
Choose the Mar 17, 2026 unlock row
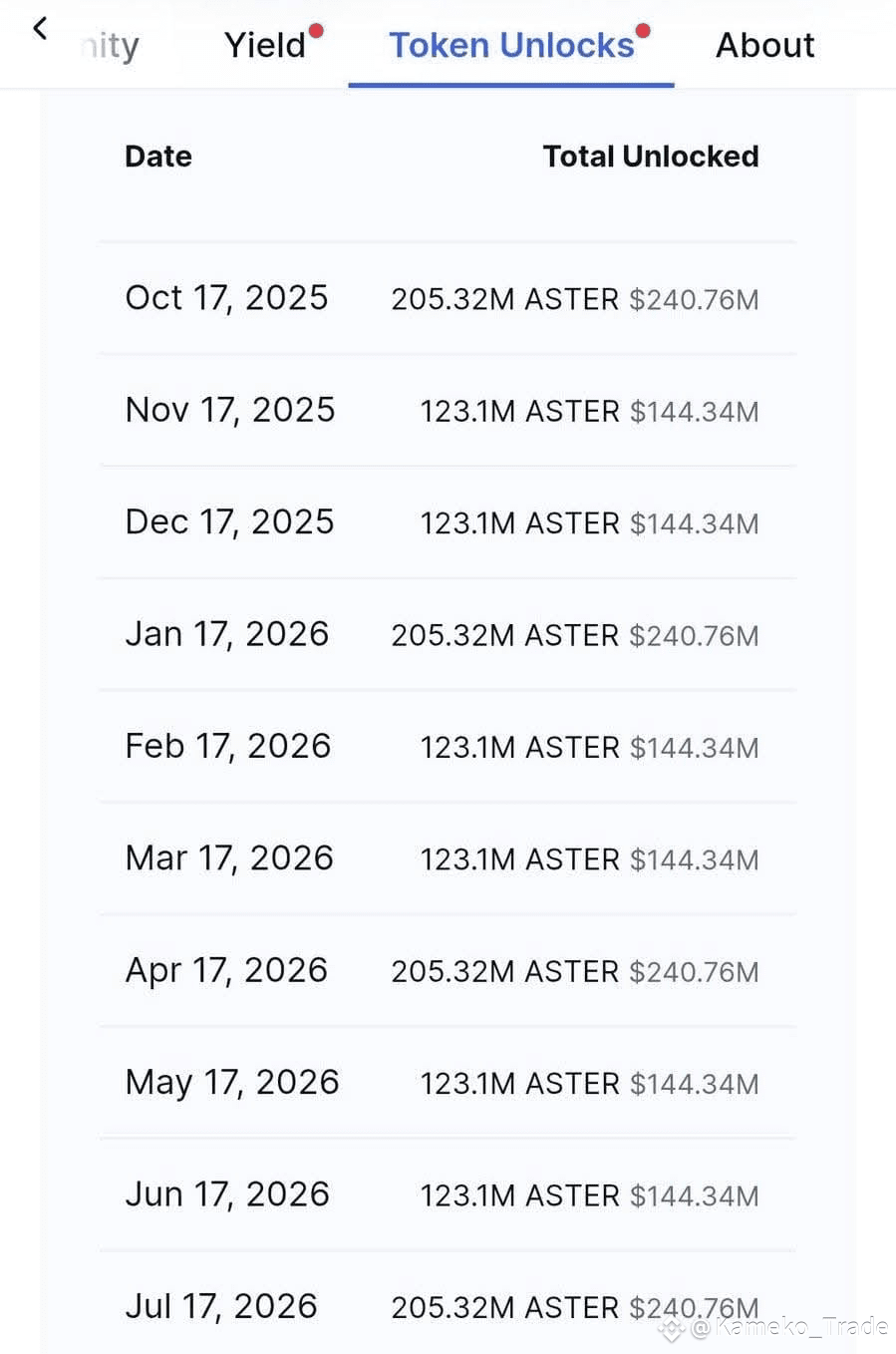(448, 858)
